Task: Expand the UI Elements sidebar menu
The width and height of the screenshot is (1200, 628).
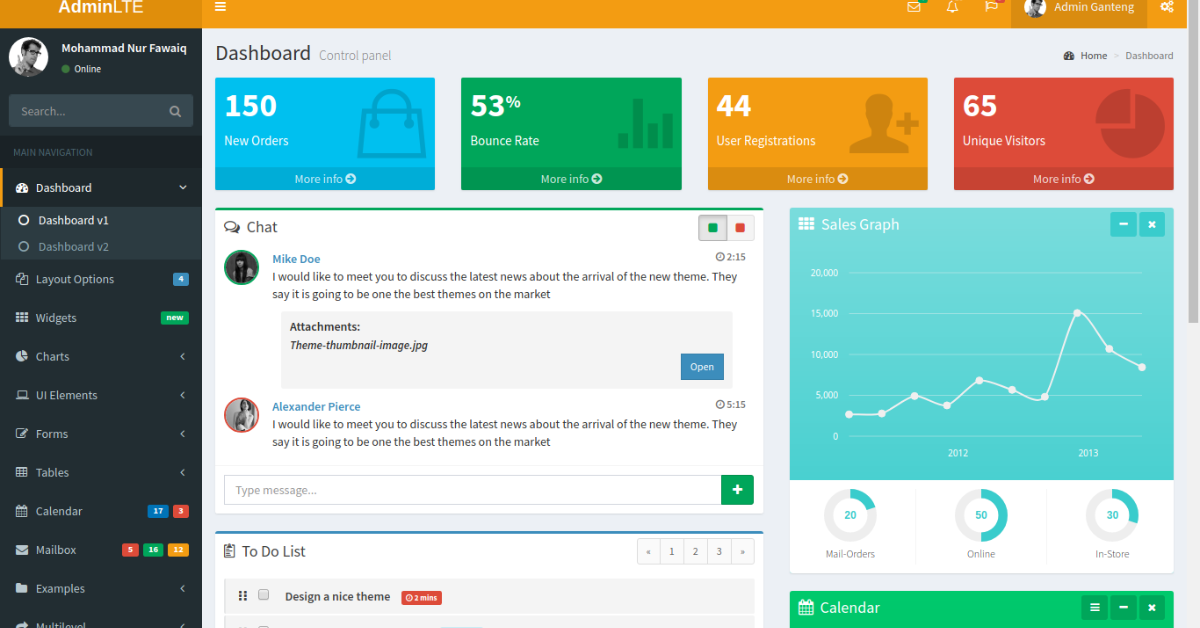Action: [100, 395]
